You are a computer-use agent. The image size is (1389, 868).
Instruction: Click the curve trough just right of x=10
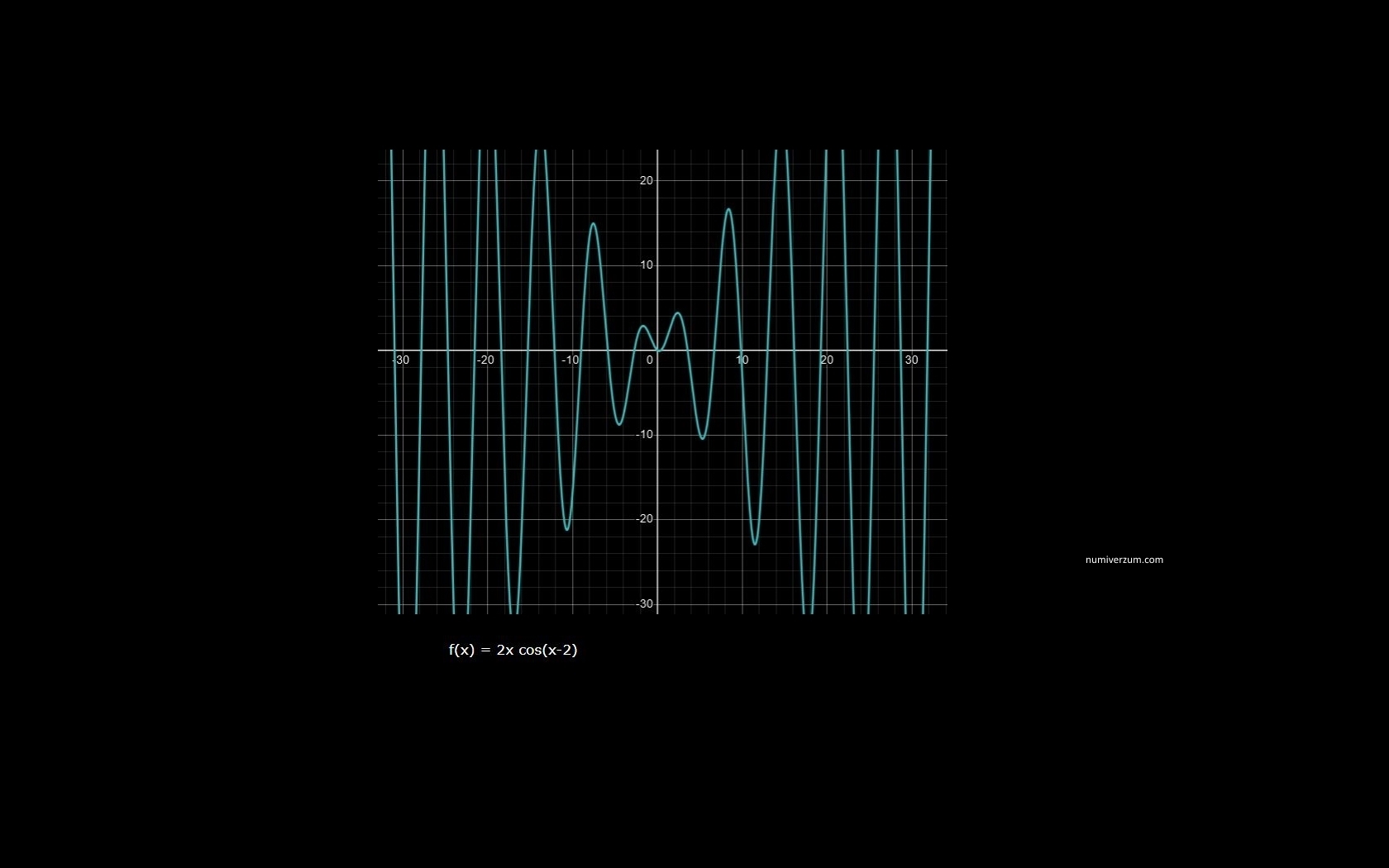click(x=755, y=543)
